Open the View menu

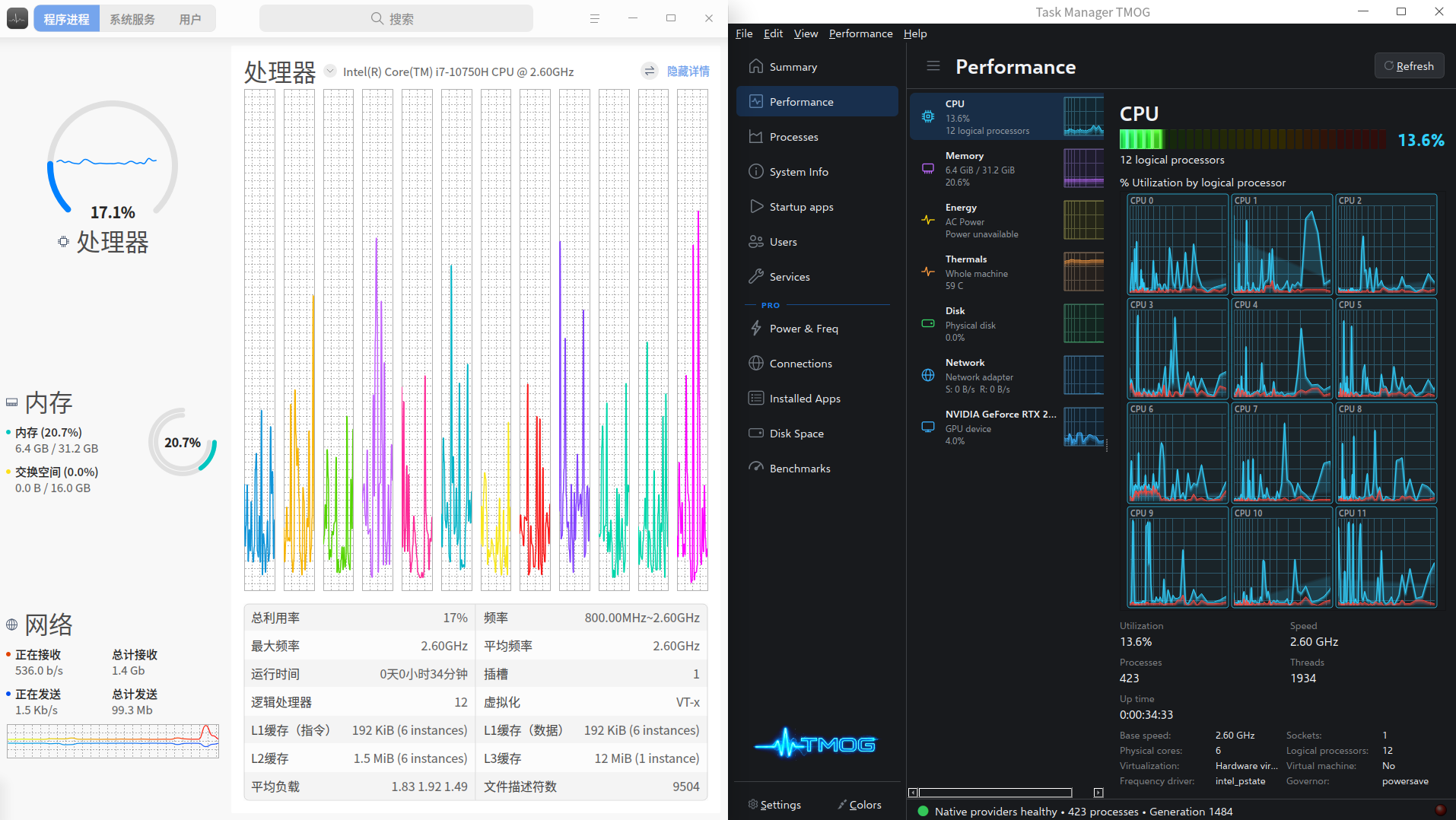[x=806, y=33]
